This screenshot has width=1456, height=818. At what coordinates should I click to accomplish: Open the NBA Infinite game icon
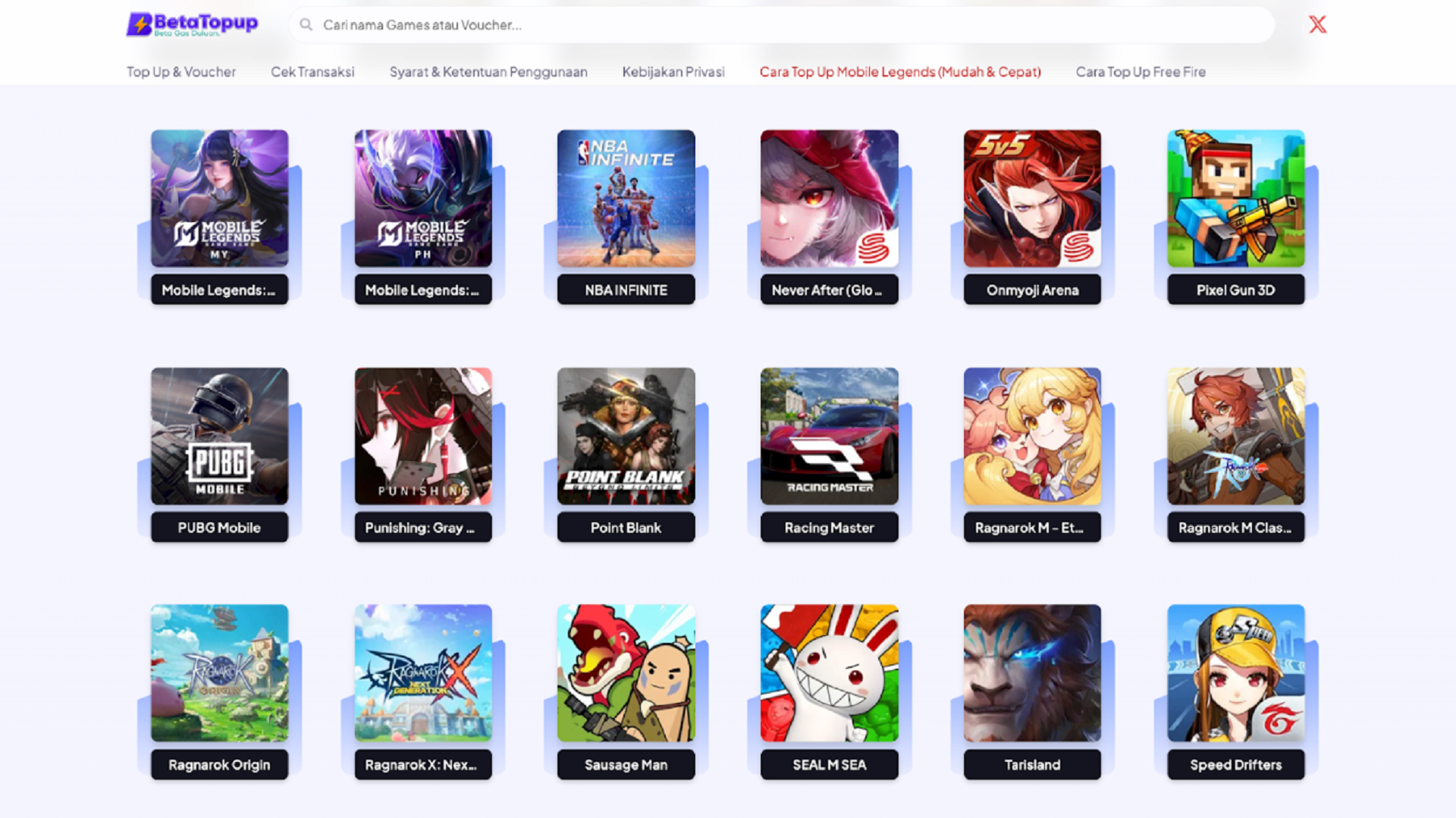pyautogui.click(x=626, y=198)
